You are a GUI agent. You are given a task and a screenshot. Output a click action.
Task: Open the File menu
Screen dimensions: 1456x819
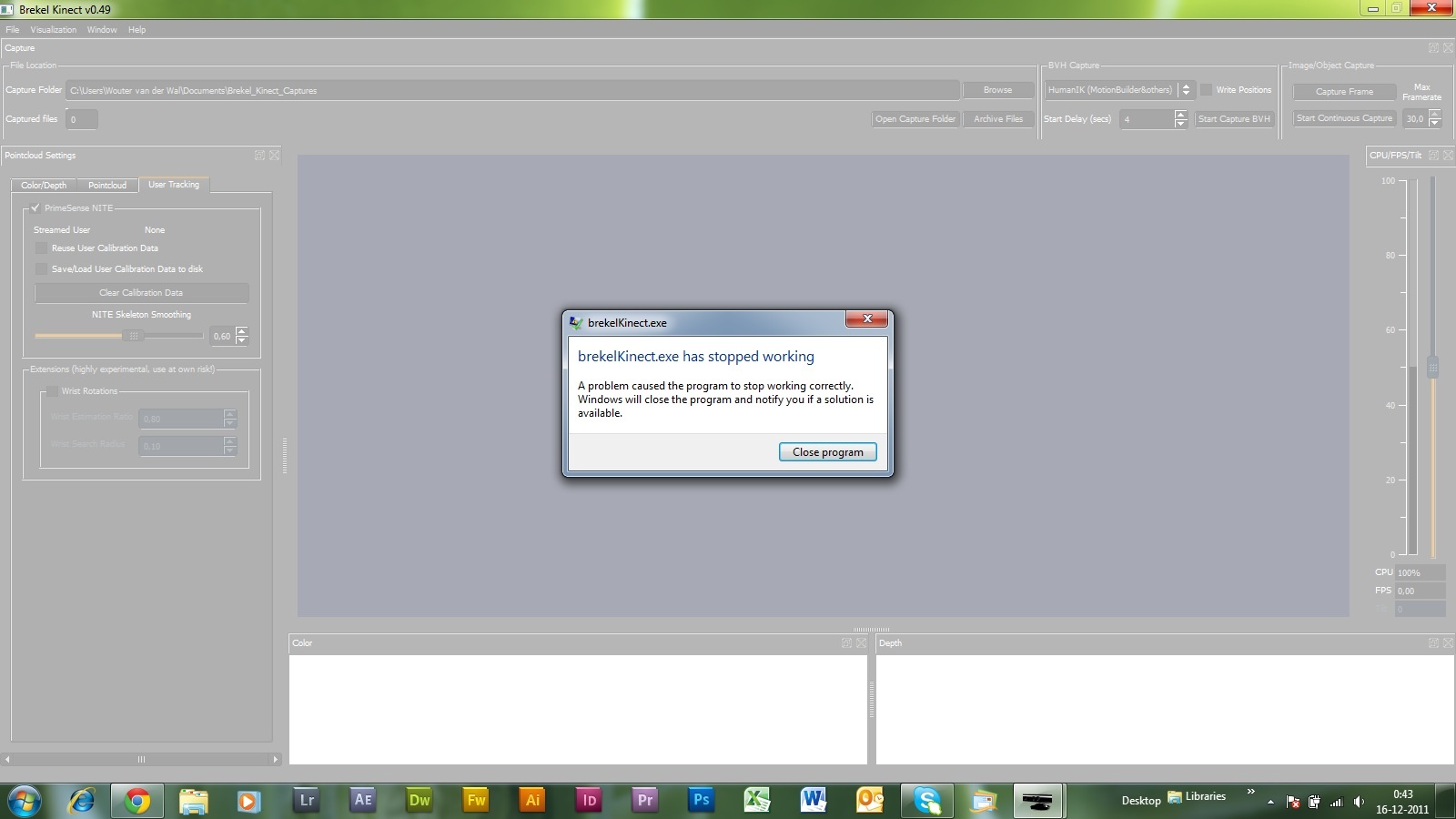13,29
